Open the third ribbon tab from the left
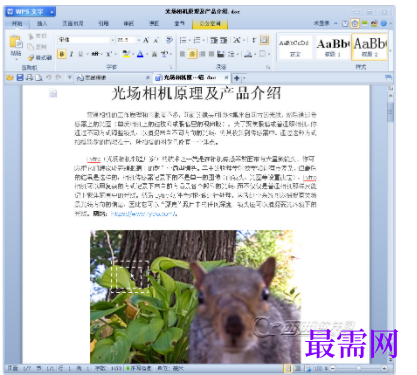Viewport: 417px width, 375px height. point(73,24)
